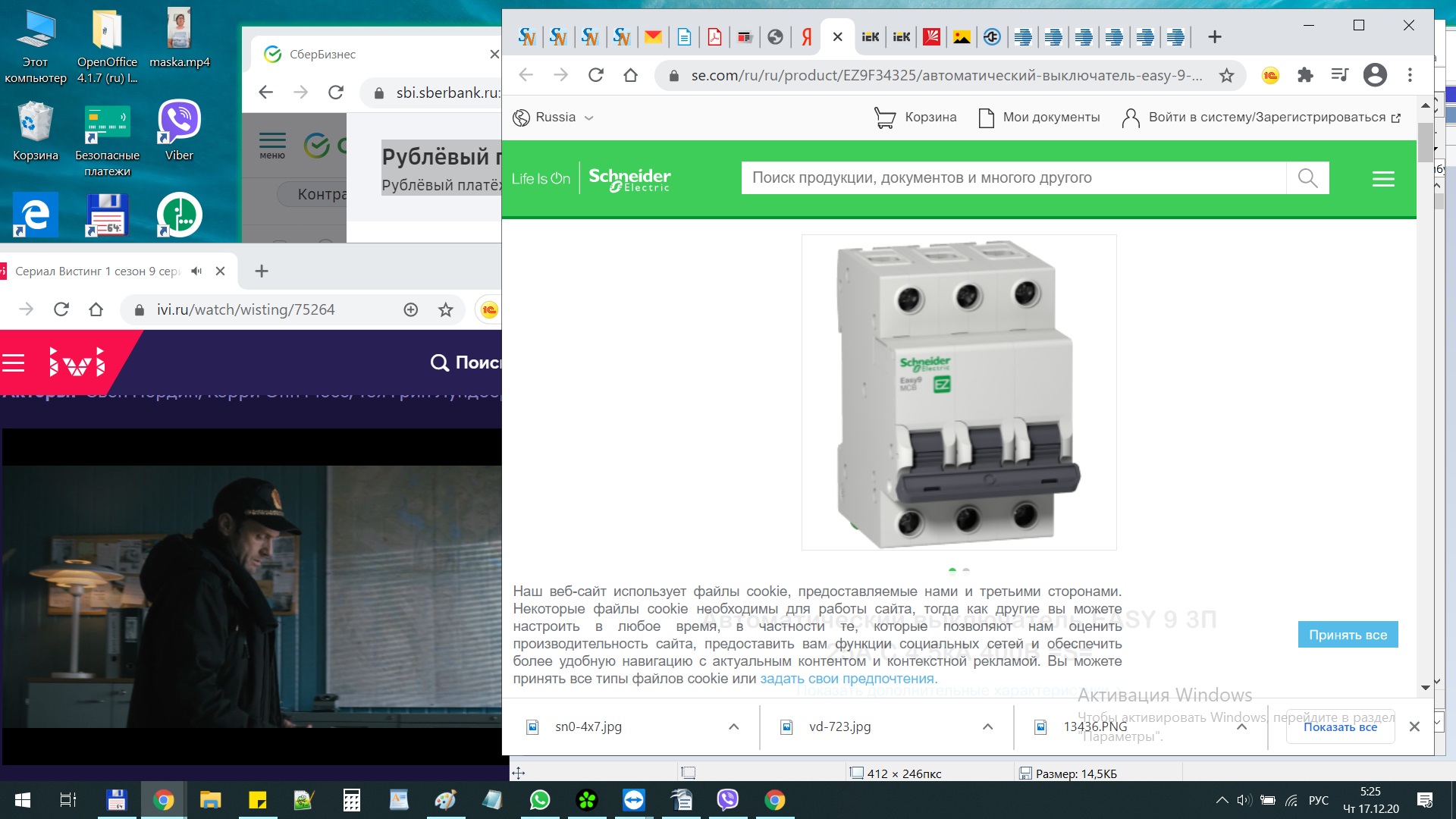Click the Schneider product search field
Viewport: 1456px width, 819px height.
(x=1013, y=178)
